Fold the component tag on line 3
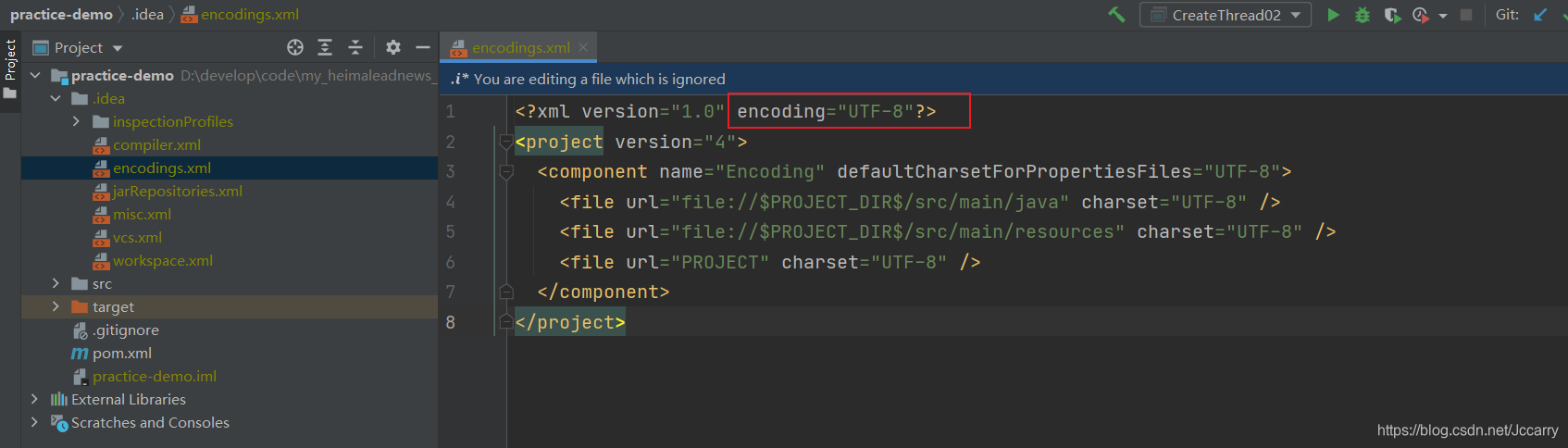The image size is (1568, 448). click(x=506, y=171)
